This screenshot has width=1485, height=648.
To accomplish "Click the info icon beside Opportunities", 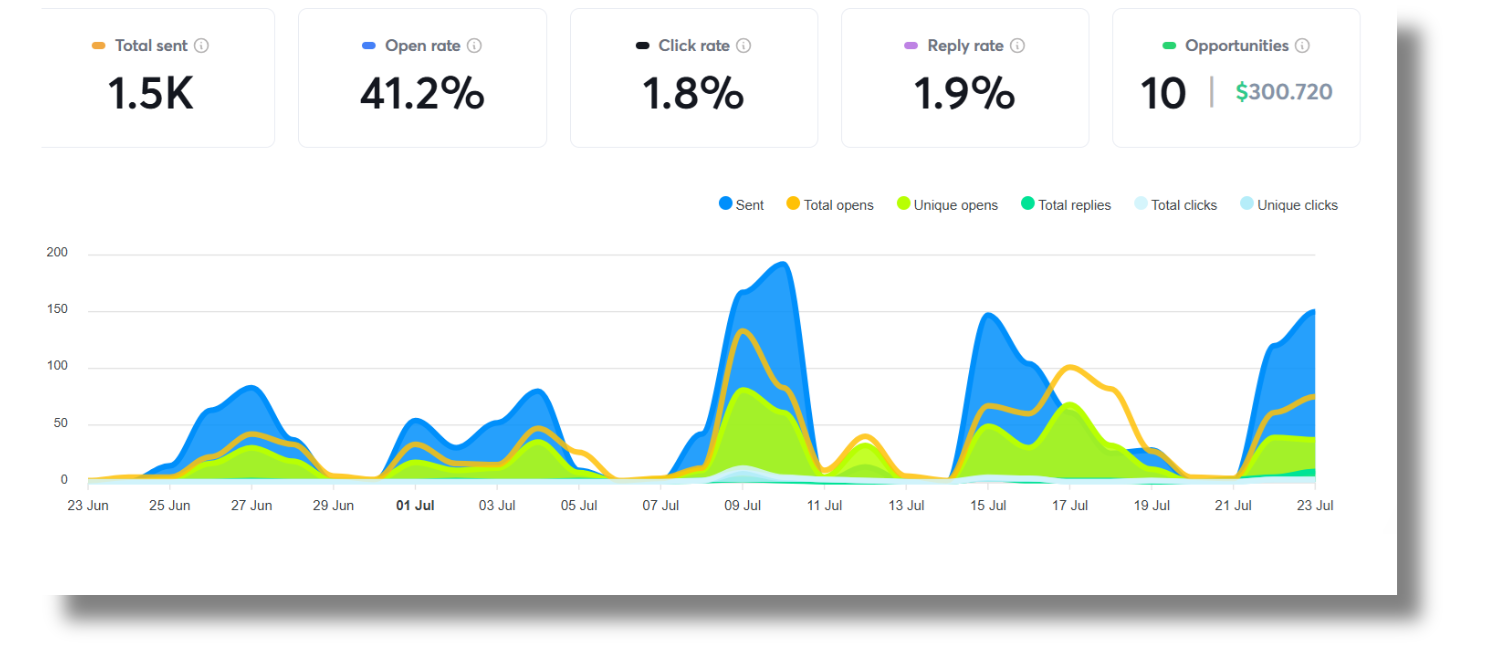I will (x=1302, y=46).
